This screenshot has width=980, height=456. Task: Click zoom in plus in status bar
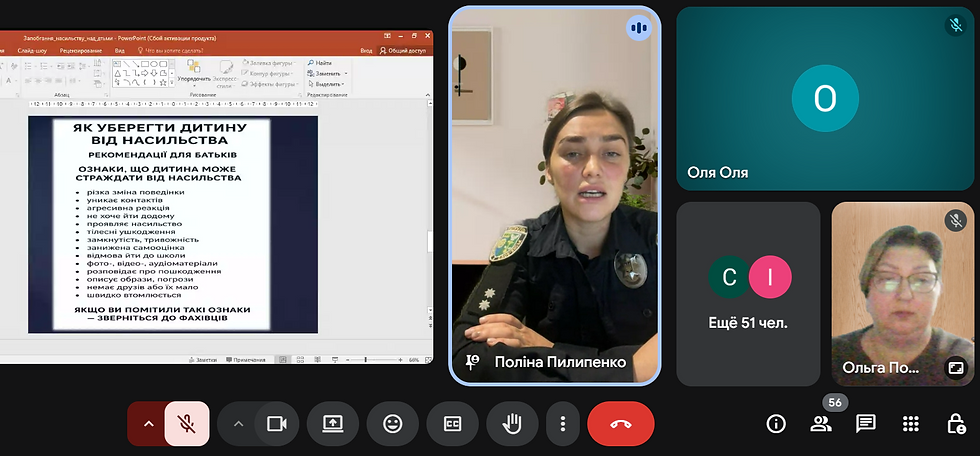[401, 360]
